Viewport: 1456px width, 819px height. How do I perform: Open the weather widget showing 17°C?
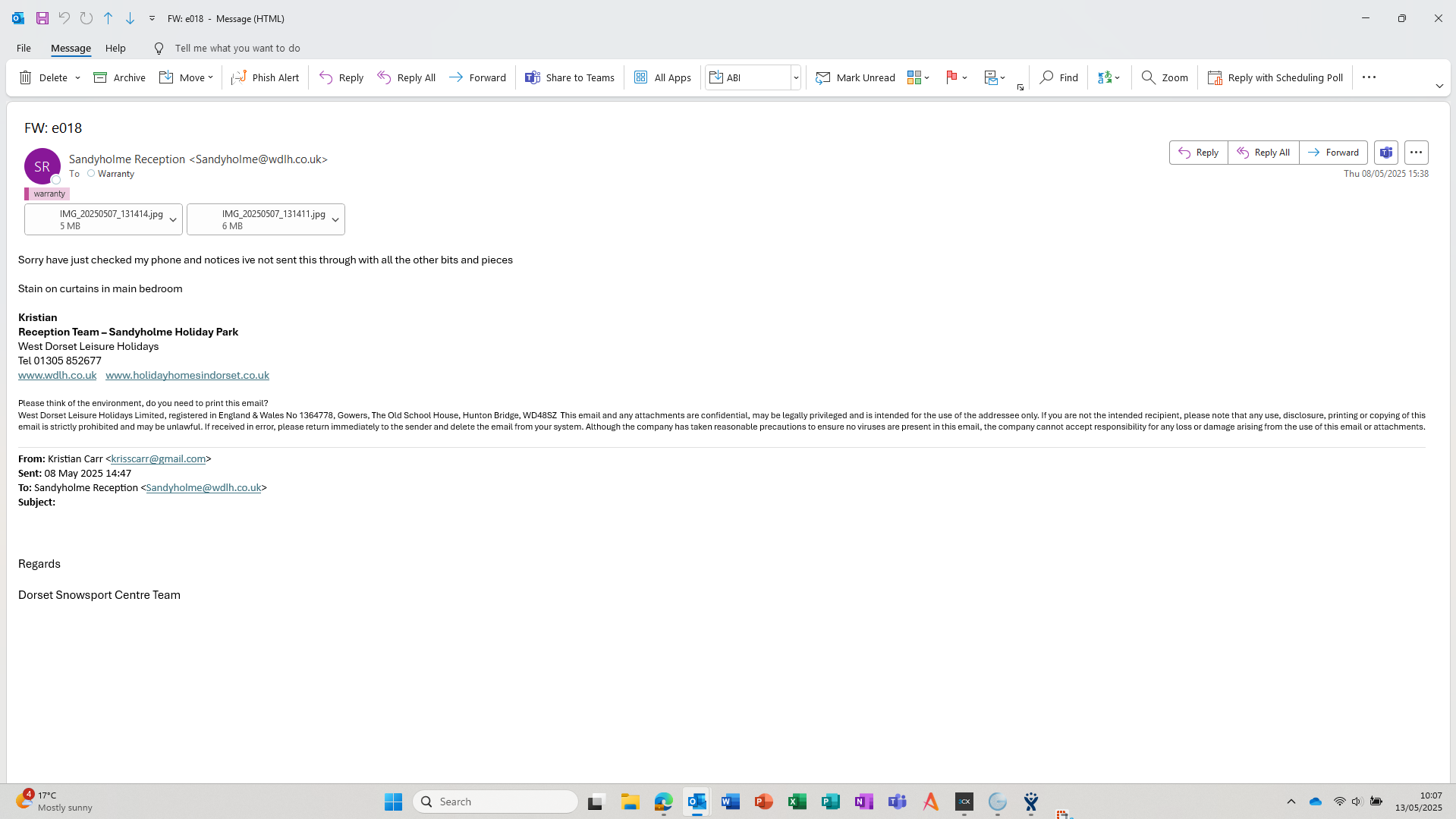coord(55,802)
